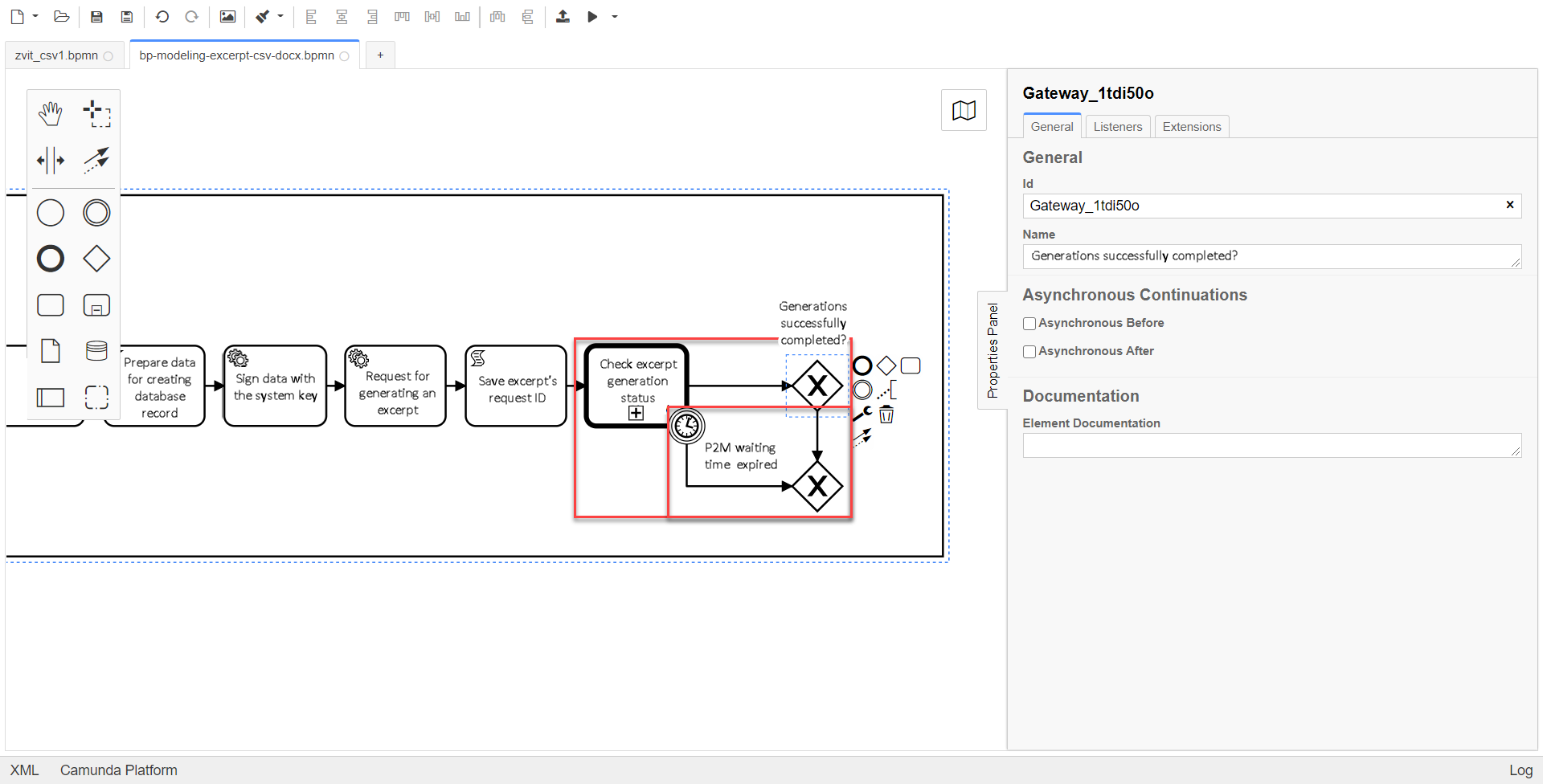Activate the lasso selection tool

coord(96,114)
